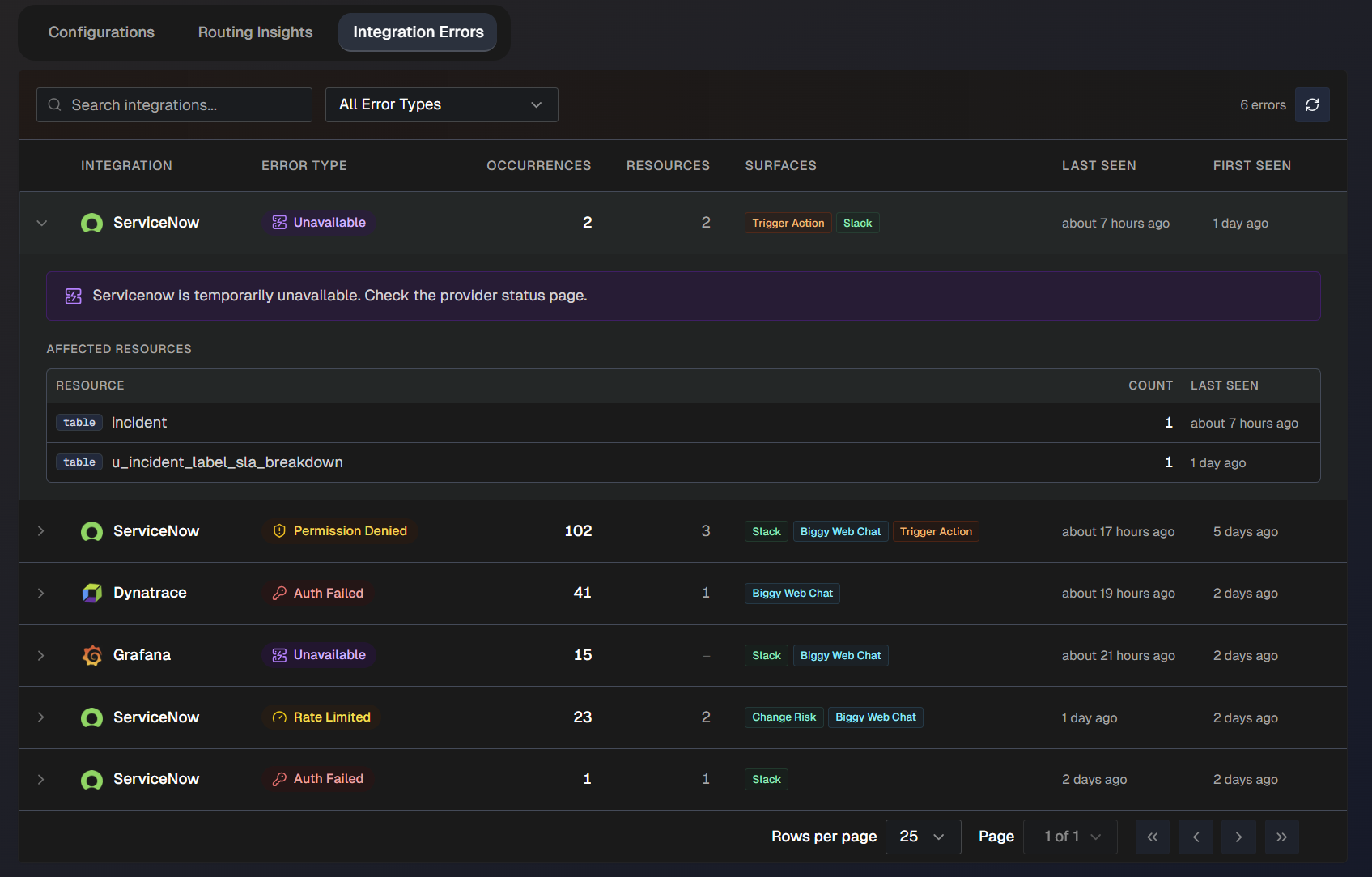Viewport: 1372px width, 877px height.
Task: Click 'u_incident_label_sla_breakdown' resource row
Action: point(683,462)
